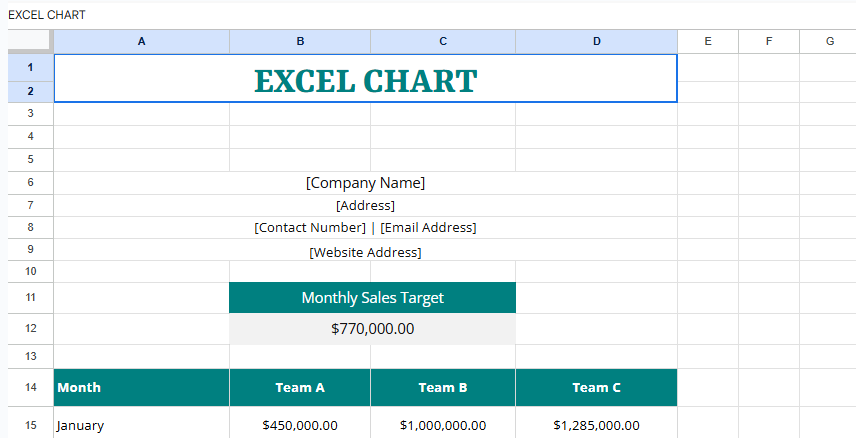Click the select-all corner box of the grid
856x438 pixels.
click(x=30, y=41)
